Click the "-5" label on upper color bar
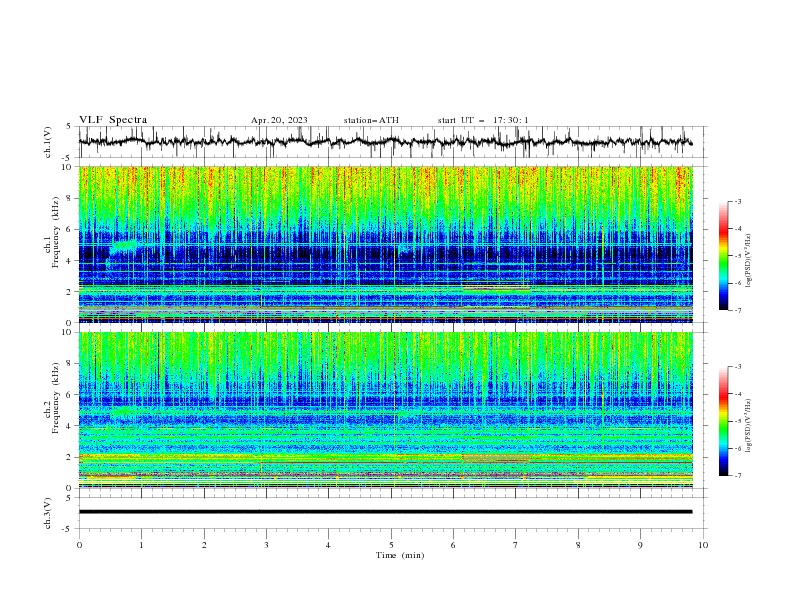The image size is (792, 612). click(x=737, y=256)
